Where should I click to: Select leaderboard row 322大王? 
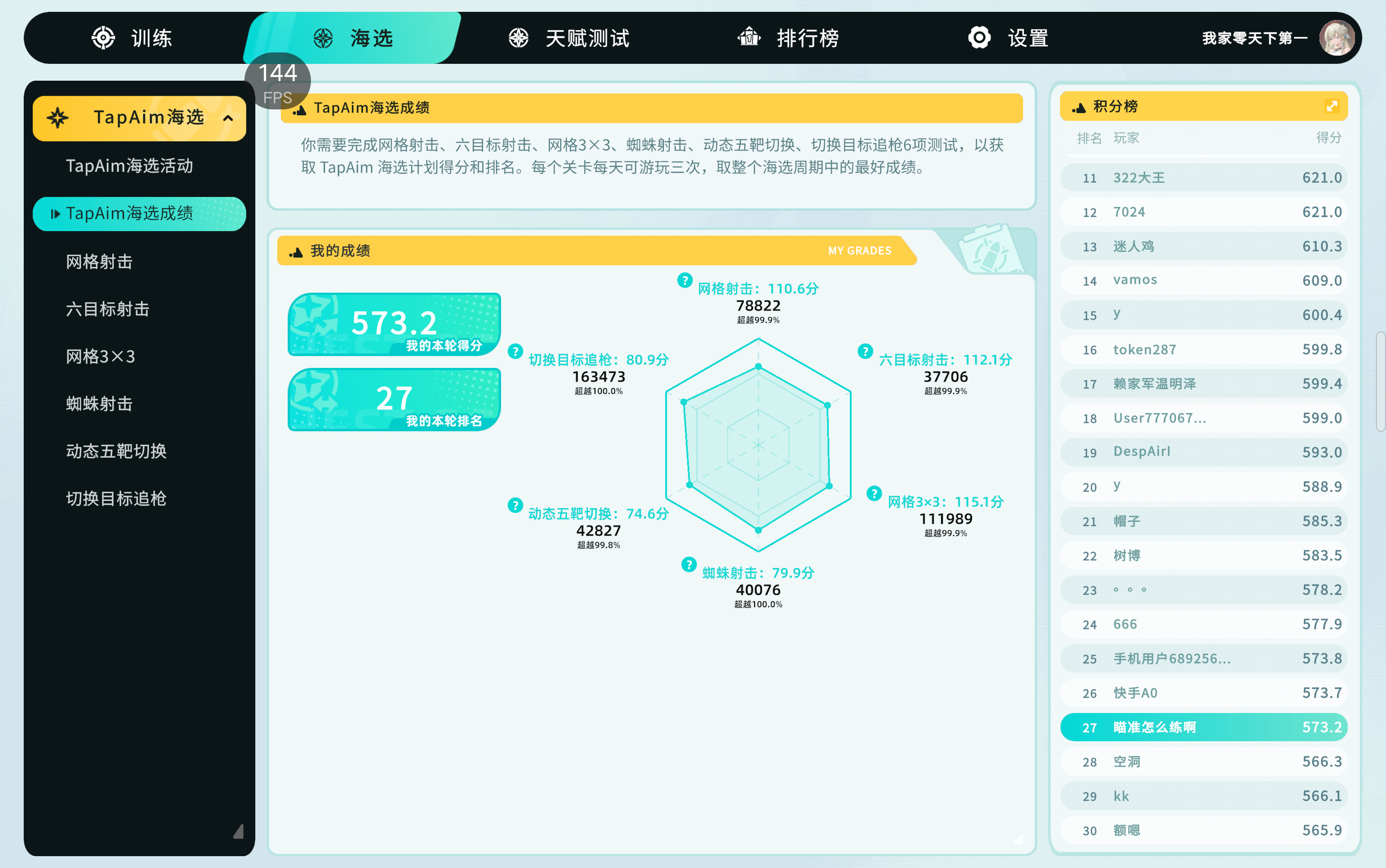1204,177
